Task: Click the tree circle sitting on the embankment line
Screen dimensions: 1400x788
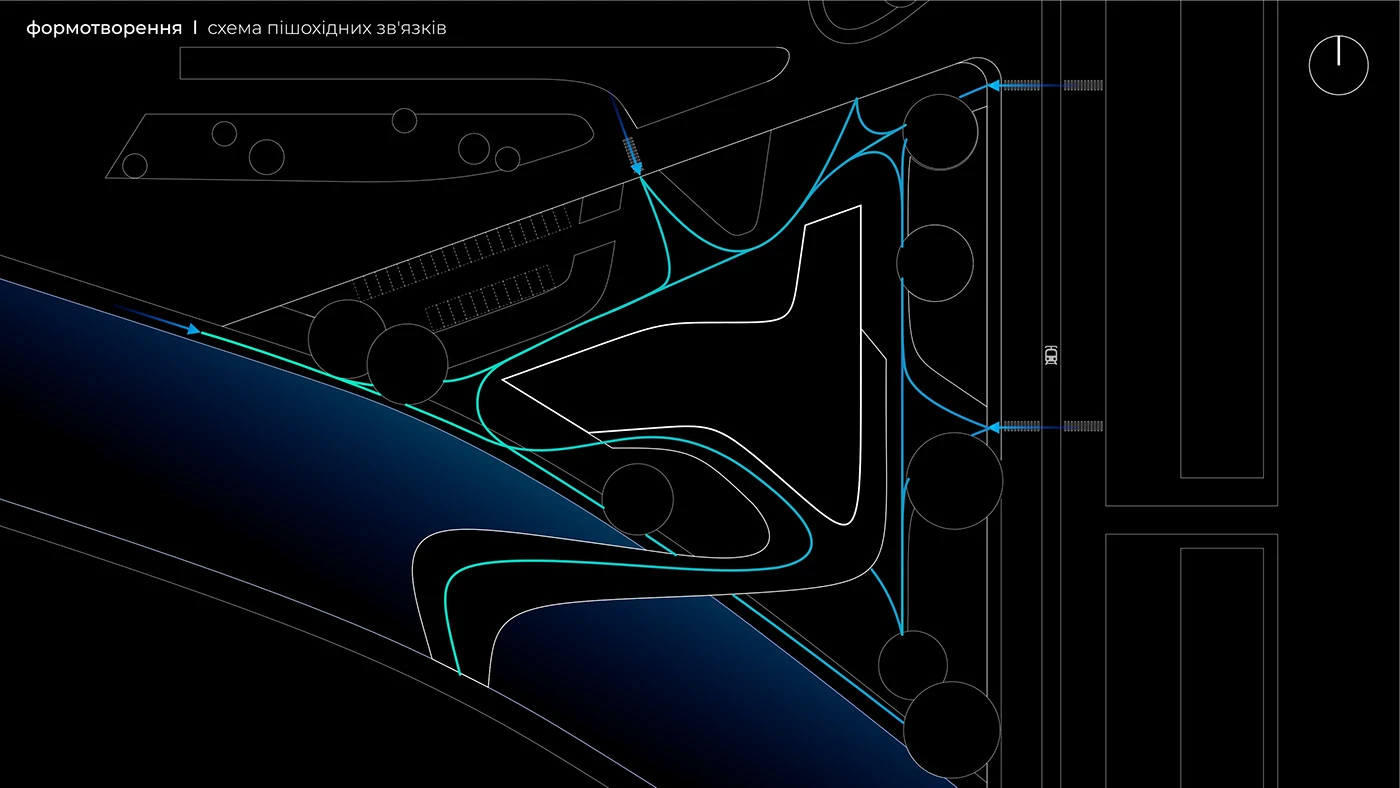Action: 638,499
